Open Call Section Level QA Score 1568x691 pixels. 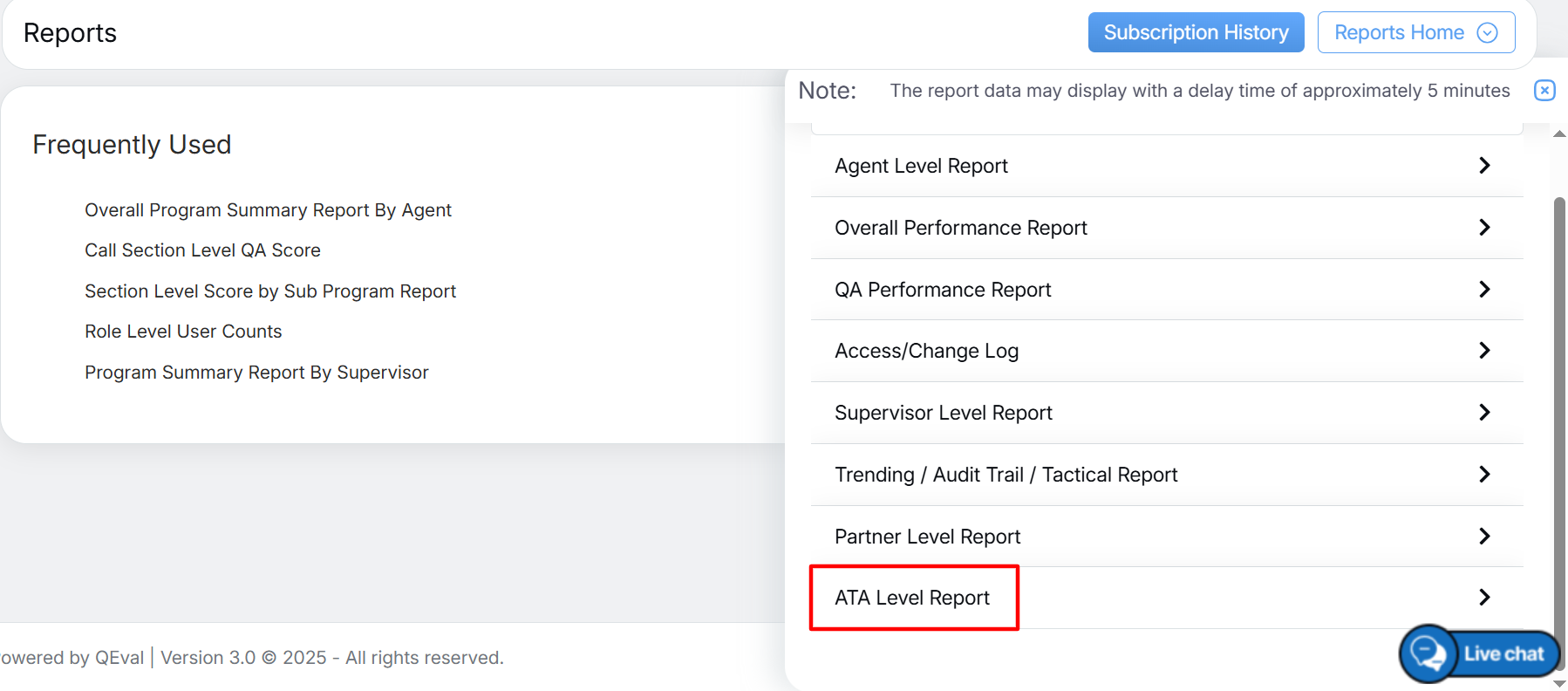[202, 250]
